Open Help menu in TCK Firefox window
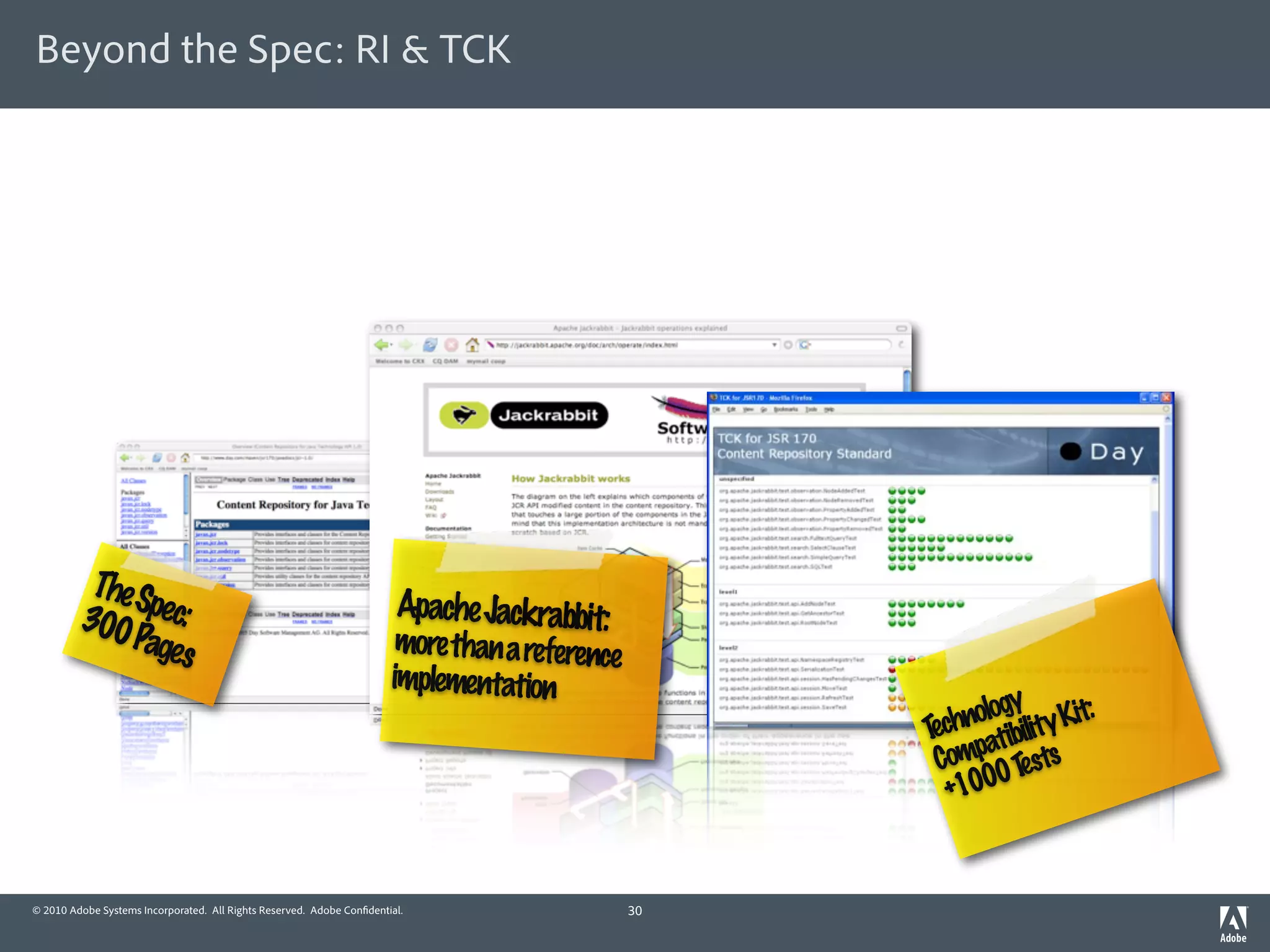The height and width of the screenshot is (952, 1270). 829,409
